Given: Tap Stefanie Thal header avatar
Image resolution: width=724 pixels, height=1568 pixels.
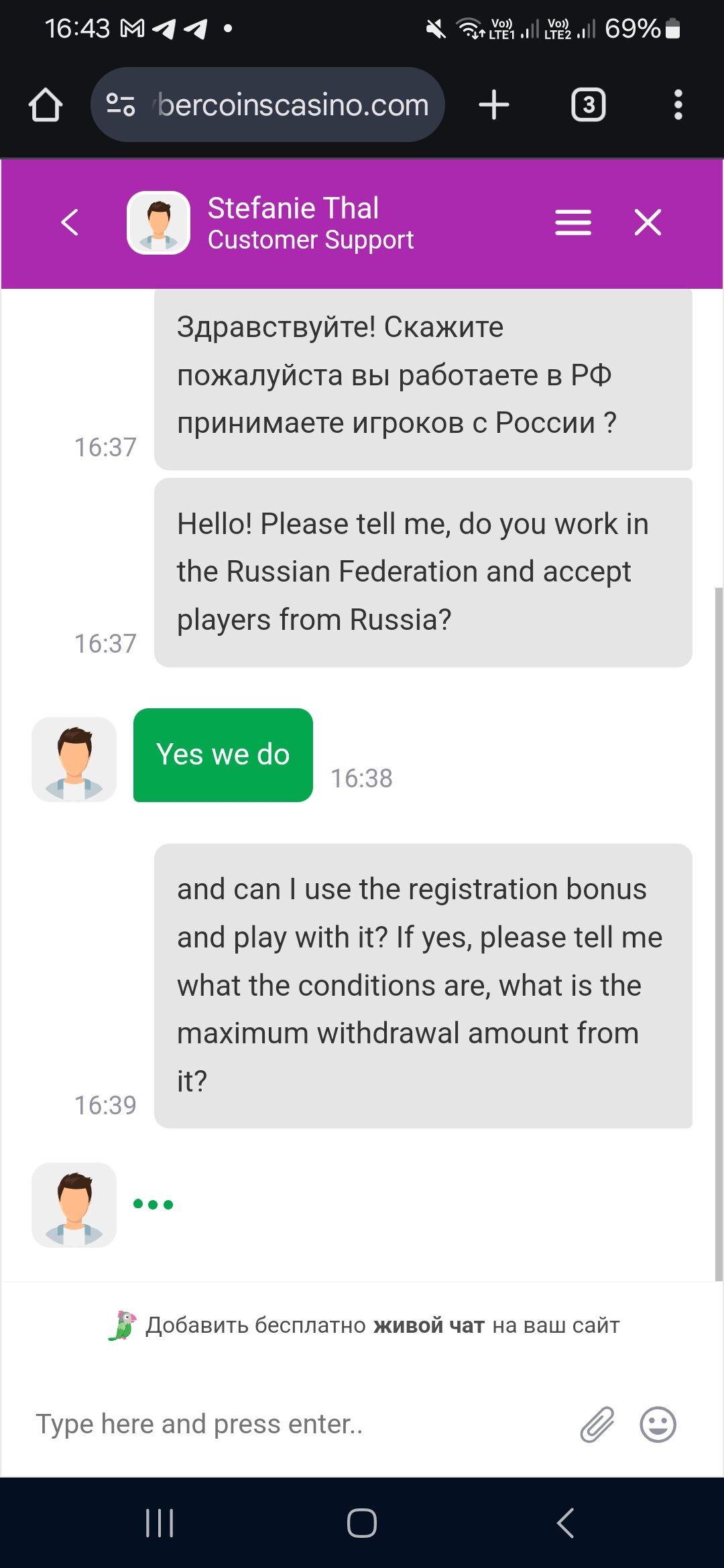Looking at the screenshot, I should click(159, 223).
